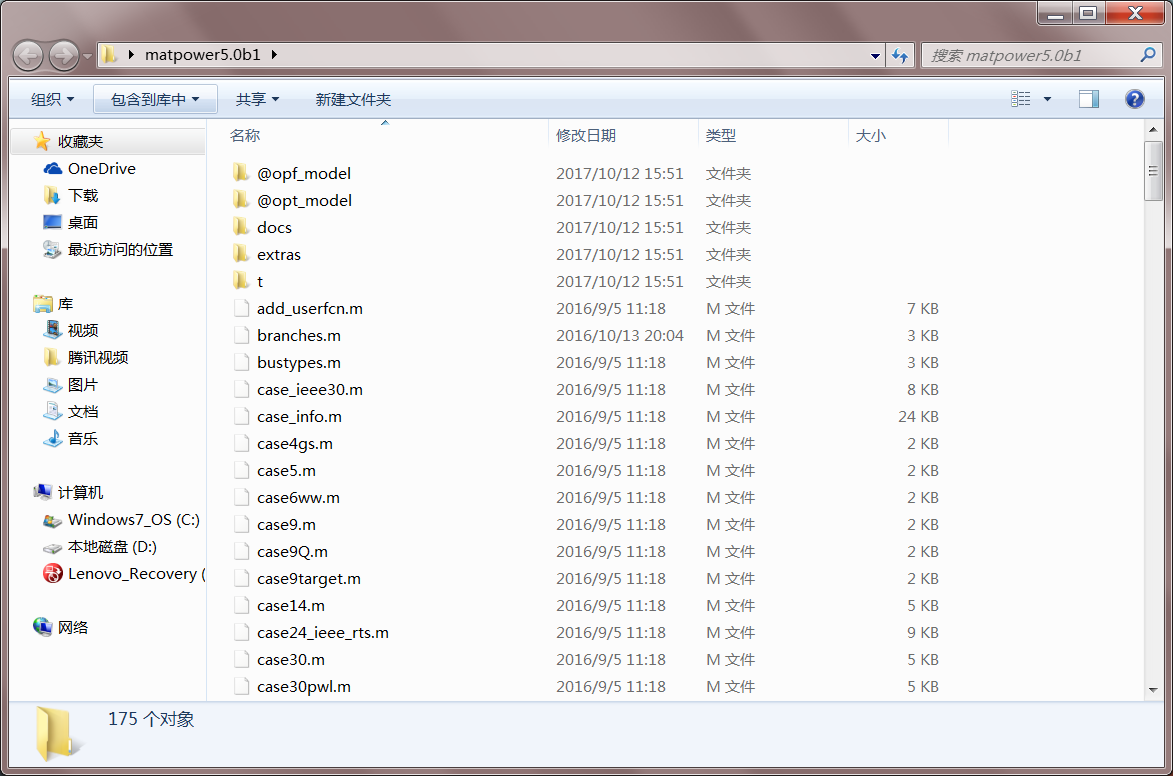Open the 共享 dropdown menu

point(258,99)
